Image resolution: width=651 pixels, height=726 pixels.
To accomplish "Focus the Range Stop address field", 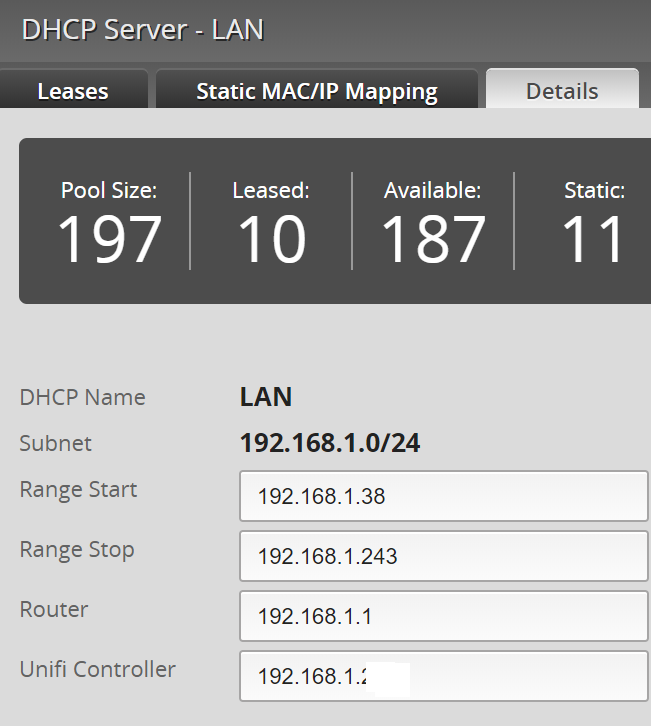I will 443,556.
